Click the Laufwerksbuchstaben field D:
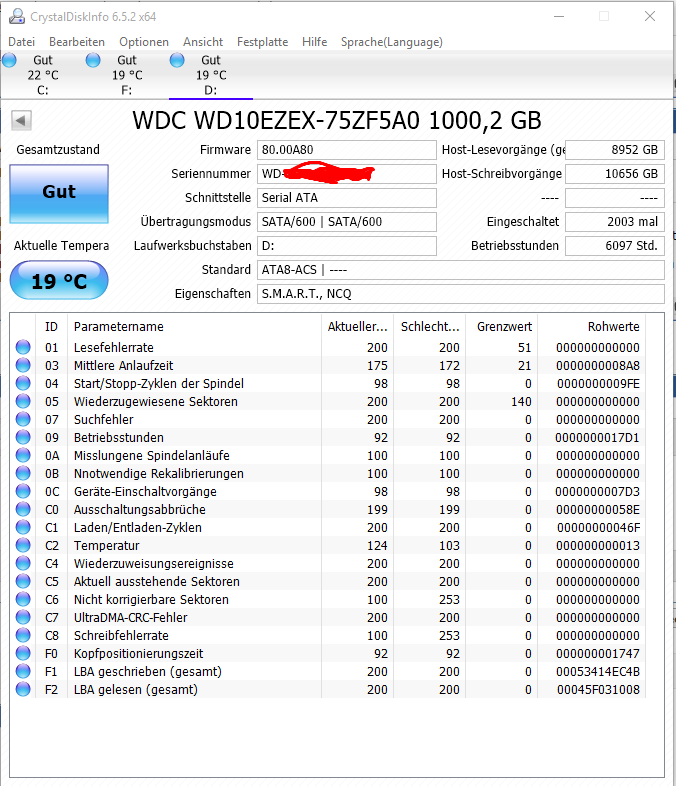 coord(347,246)
